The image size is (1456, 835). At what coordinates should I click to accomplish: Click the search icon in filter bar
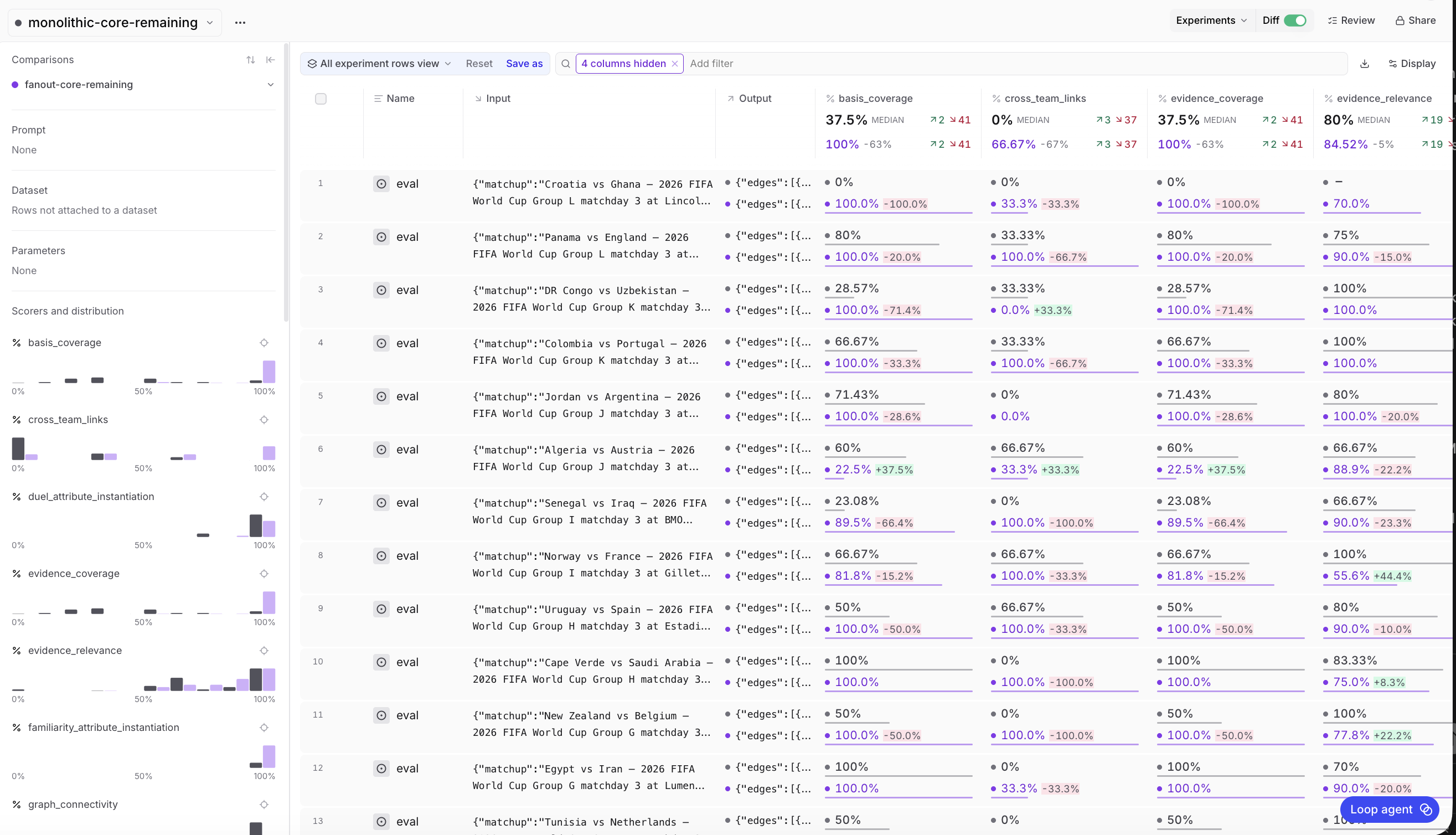[566, 64]
